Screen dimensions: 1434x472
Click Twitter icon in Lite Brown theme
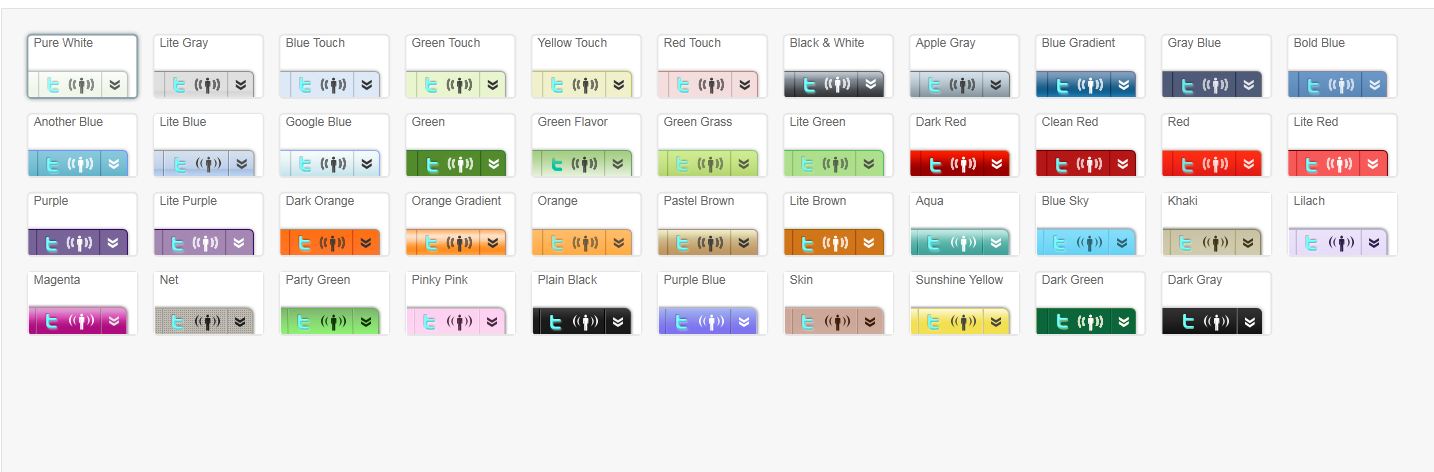pos(808,243)
